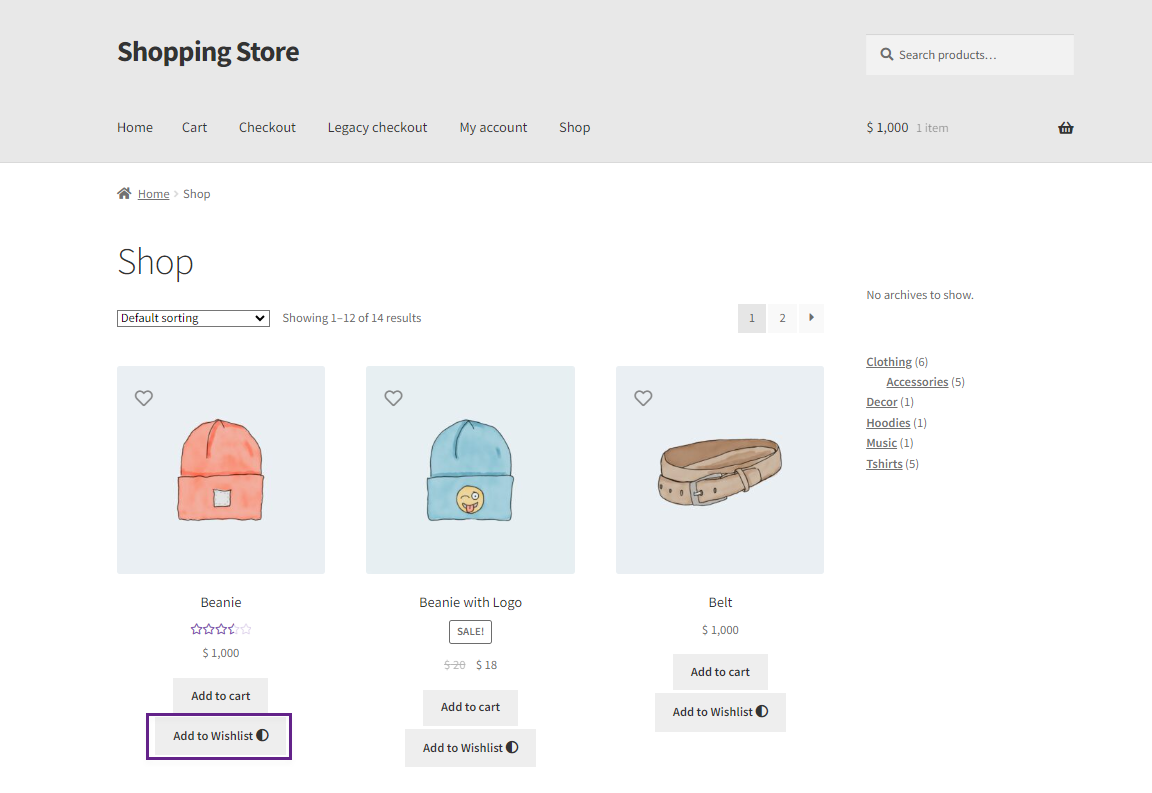Add Beanie with Logo to Wishlist

(x=470, y=748)
